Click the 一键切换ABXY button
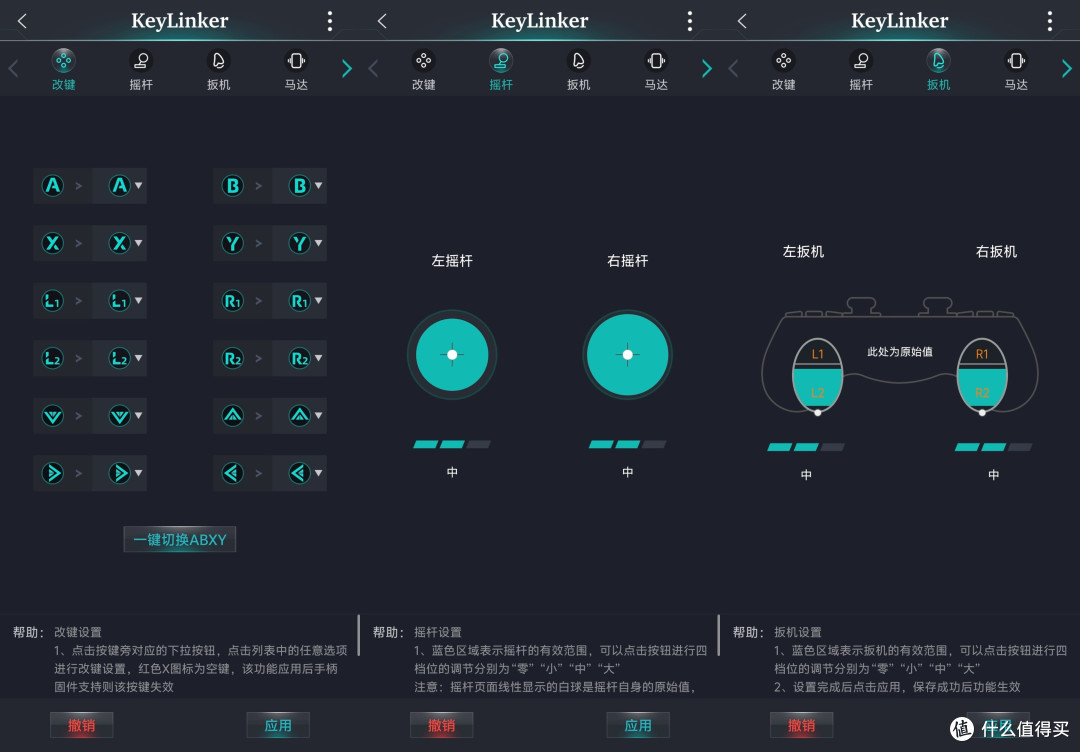The width and height of the screenshot is (1080, 752). click(x=180, y=539)
